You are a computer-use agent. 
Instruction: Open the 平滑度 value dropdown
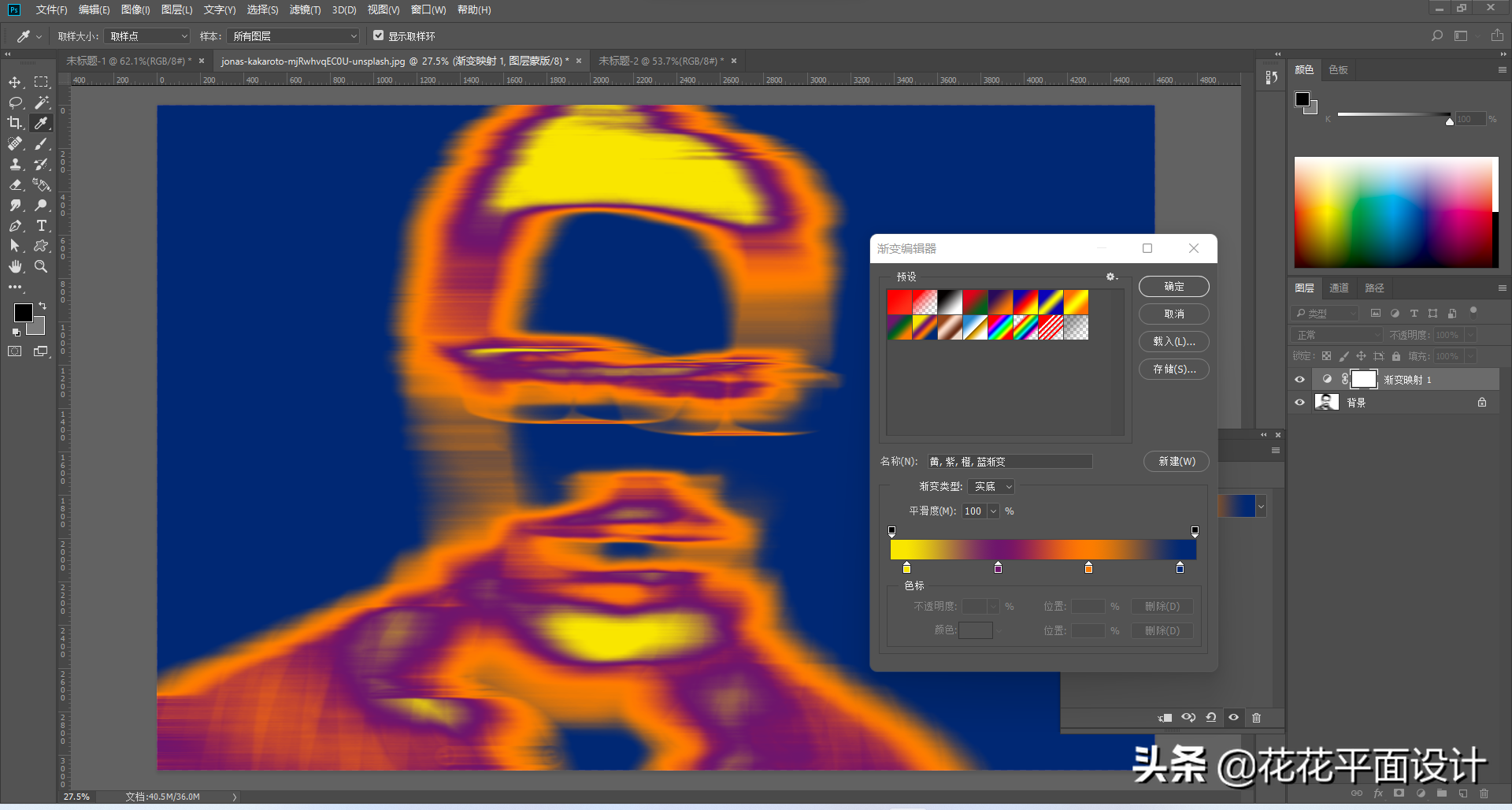tap(994, 511)
